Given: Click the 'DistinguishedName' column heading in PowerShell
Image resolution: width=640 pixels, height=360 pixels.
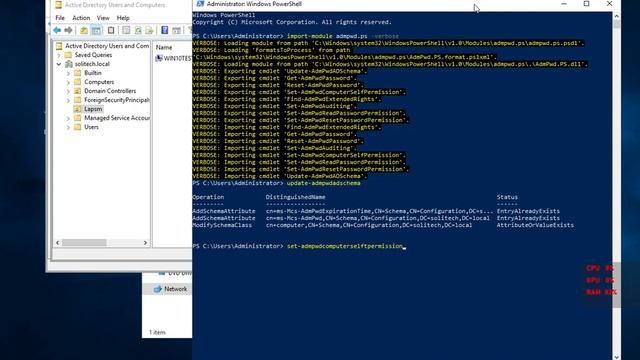Looking at the screenshot, I should pos(296,197).
